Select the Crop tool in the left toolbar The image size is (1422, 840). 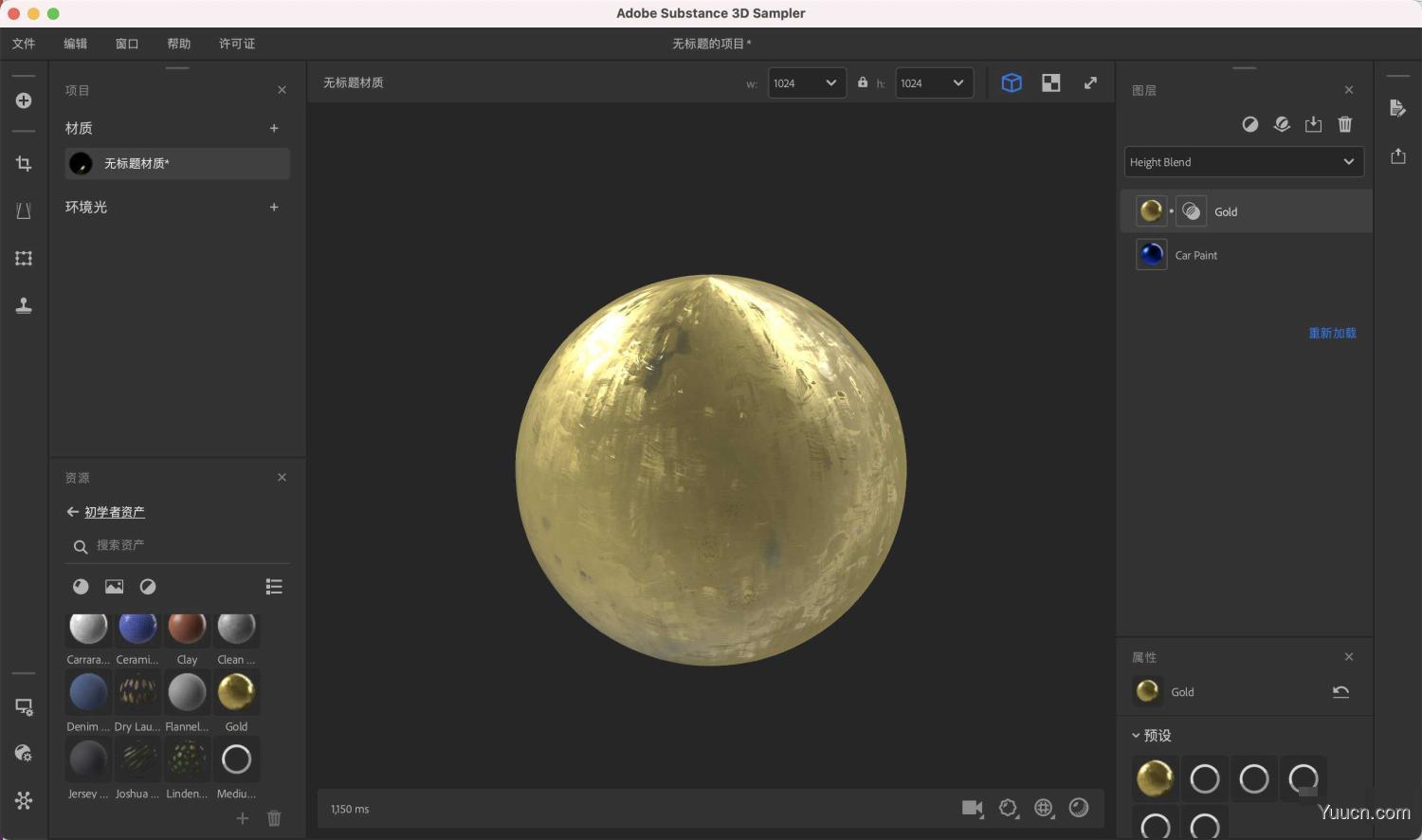coord(24,163)
